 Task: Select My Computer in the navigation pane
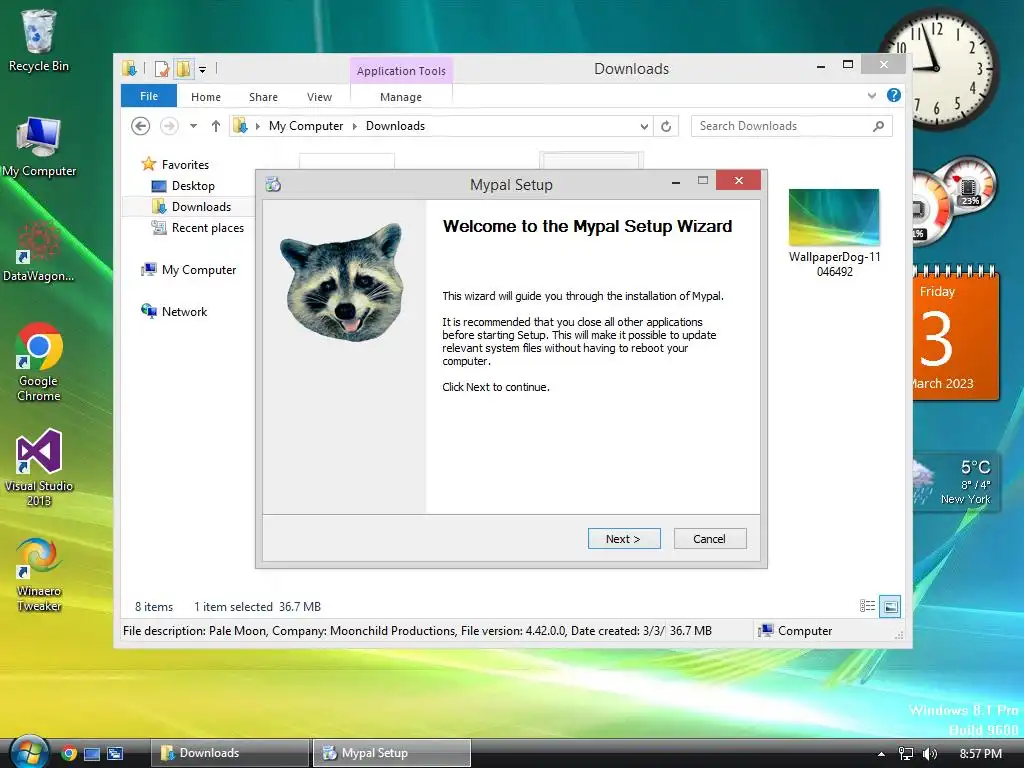point(188,270)
